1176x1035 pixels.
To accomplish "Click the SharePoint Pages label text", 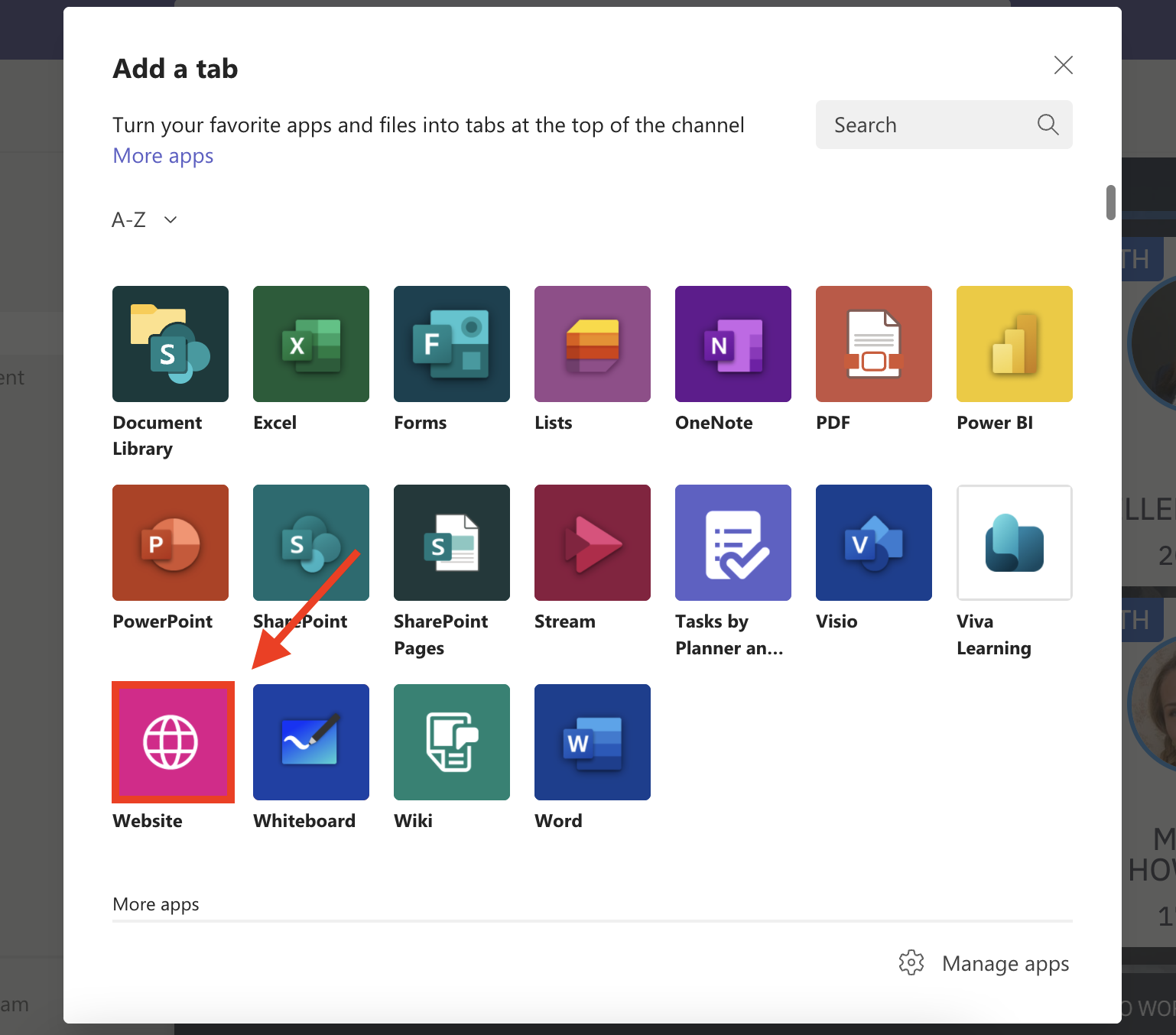I will coord(441,634).
